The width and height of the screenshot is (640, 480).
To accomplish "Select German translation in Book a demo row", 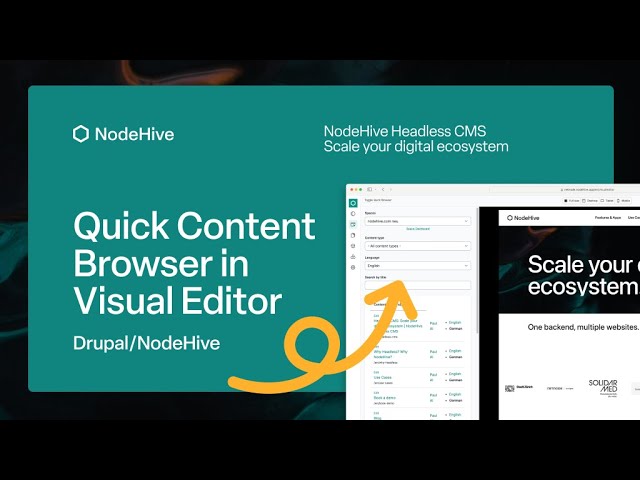I will coord(456,400).
